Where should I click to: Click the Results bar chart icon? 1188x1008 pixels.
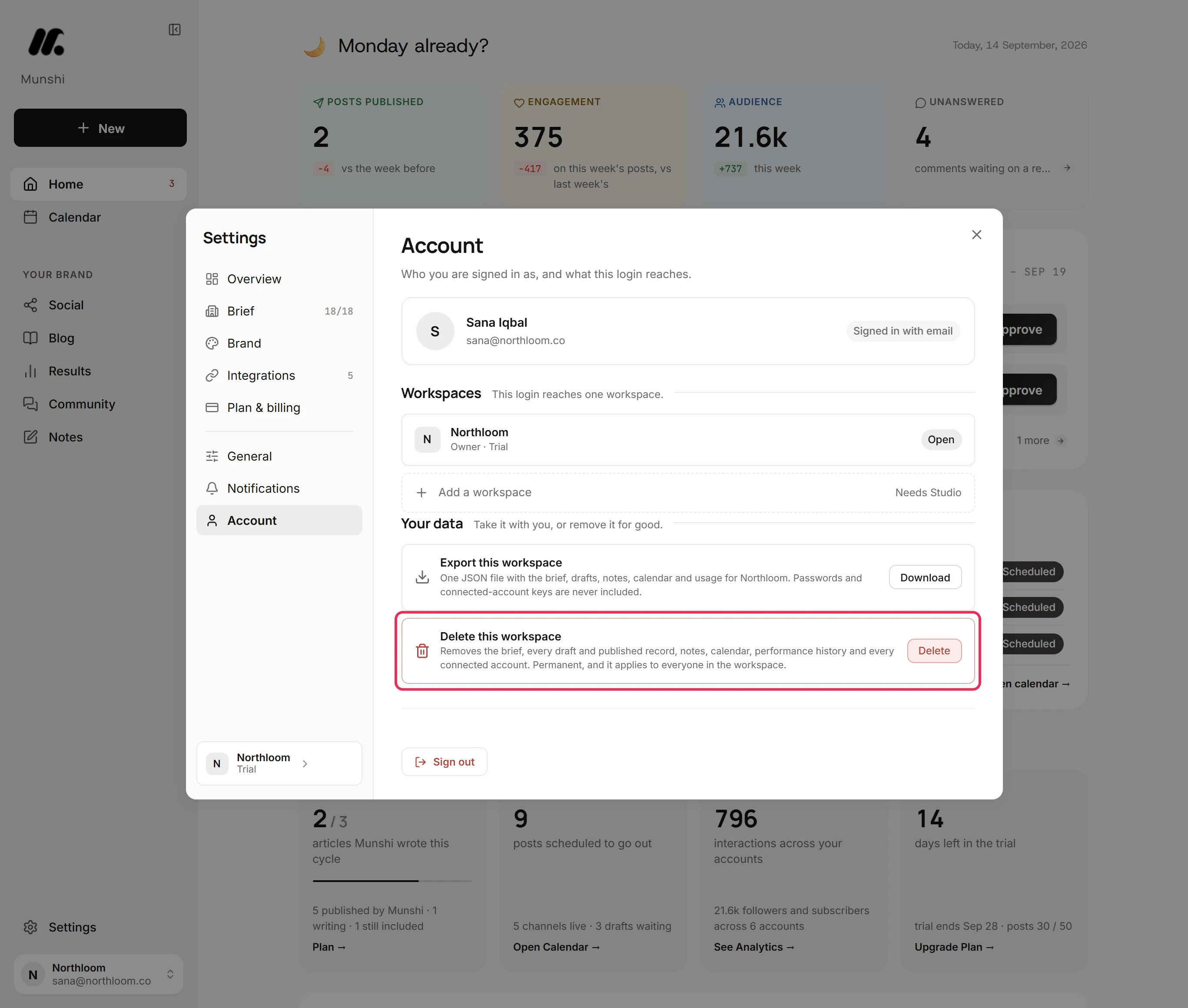31,371
